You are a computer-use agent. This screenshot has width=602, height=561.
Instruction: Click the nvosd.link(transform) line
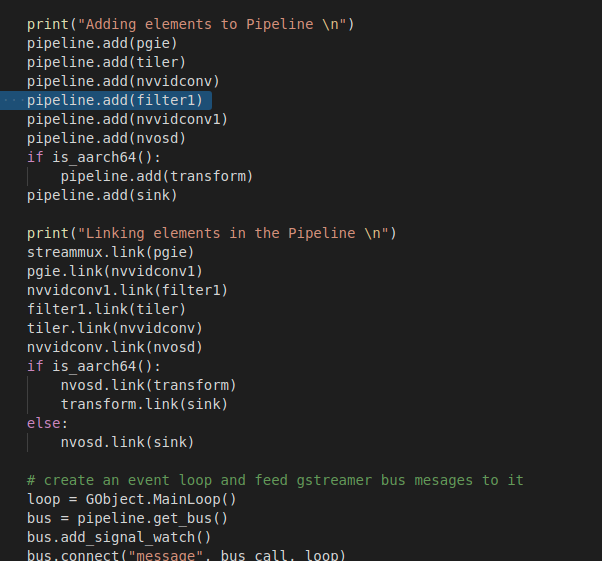click(147, 385)
